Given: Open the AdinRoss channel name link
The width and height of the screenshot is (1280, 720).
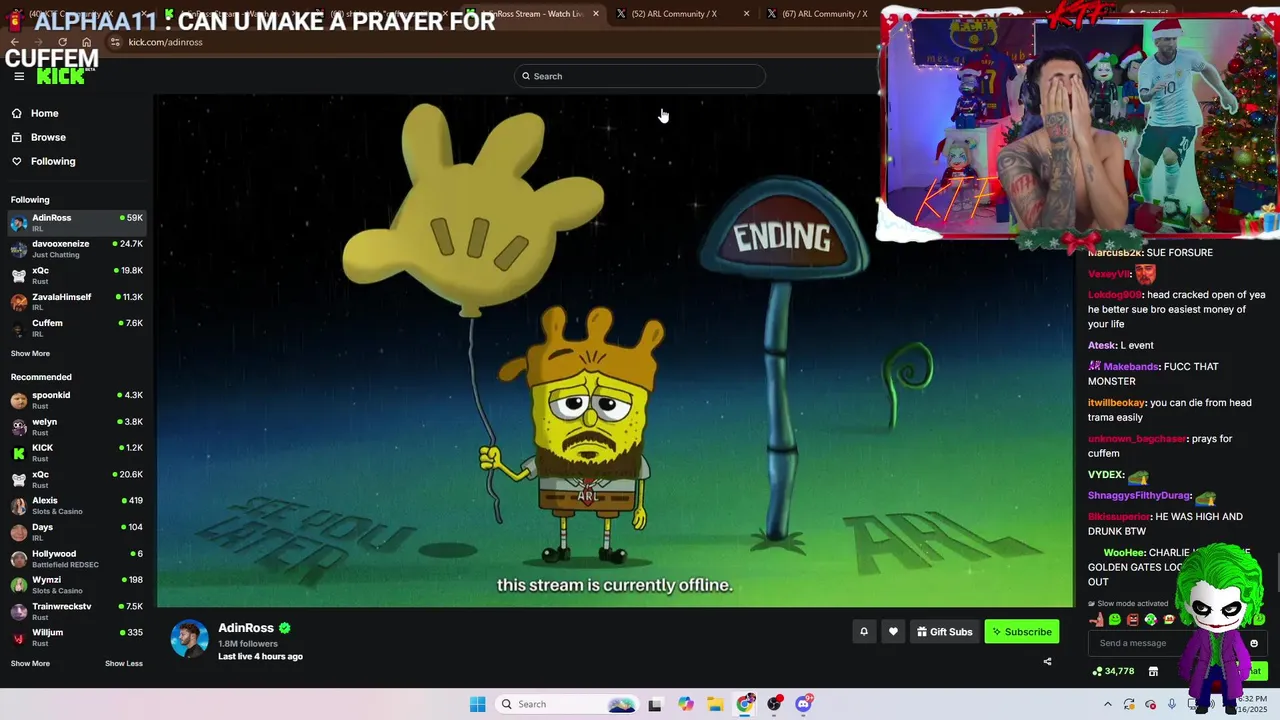Looking at the screenshot, I should point(246,628).
